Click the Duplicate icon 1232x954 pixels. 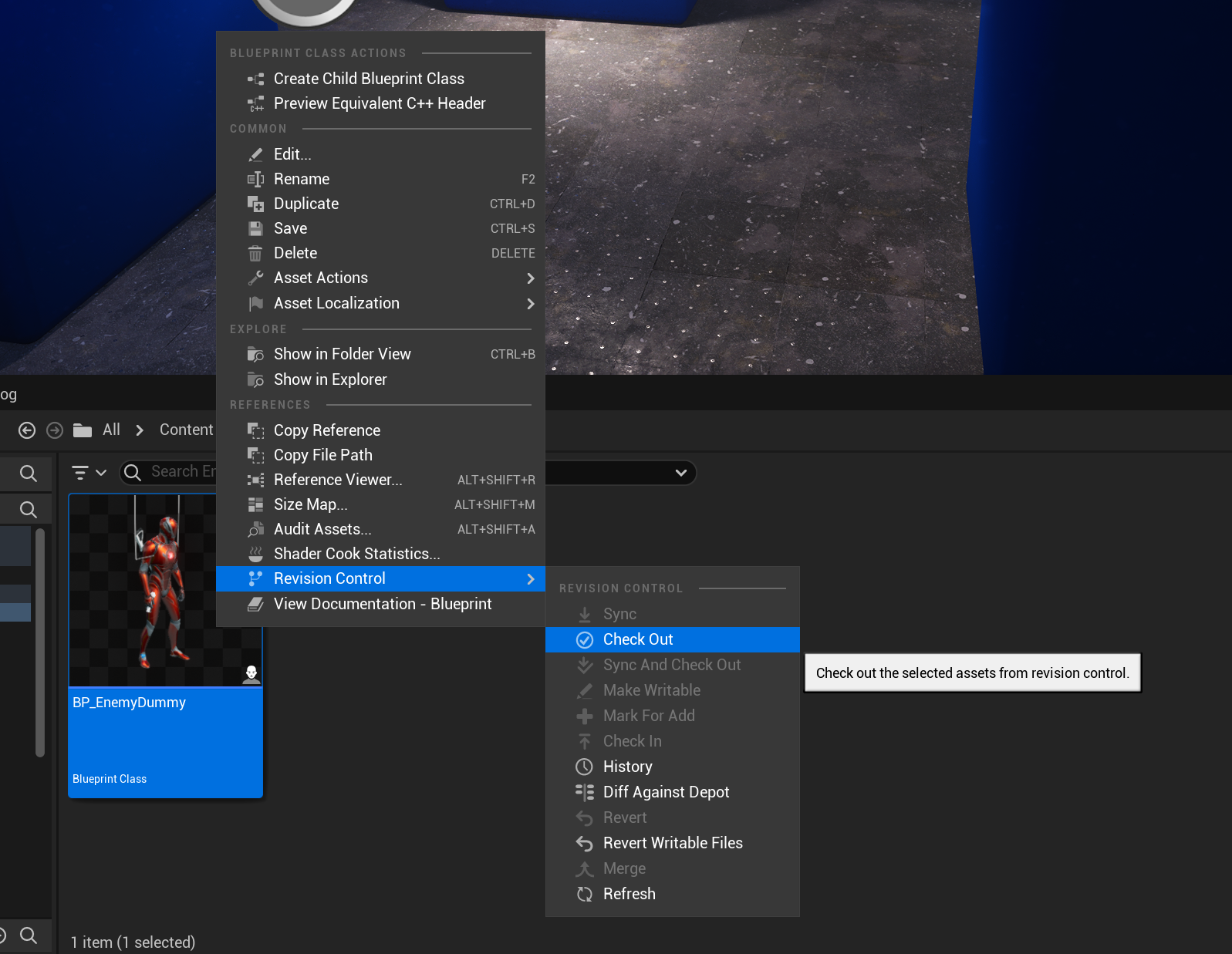pos(255,204)
